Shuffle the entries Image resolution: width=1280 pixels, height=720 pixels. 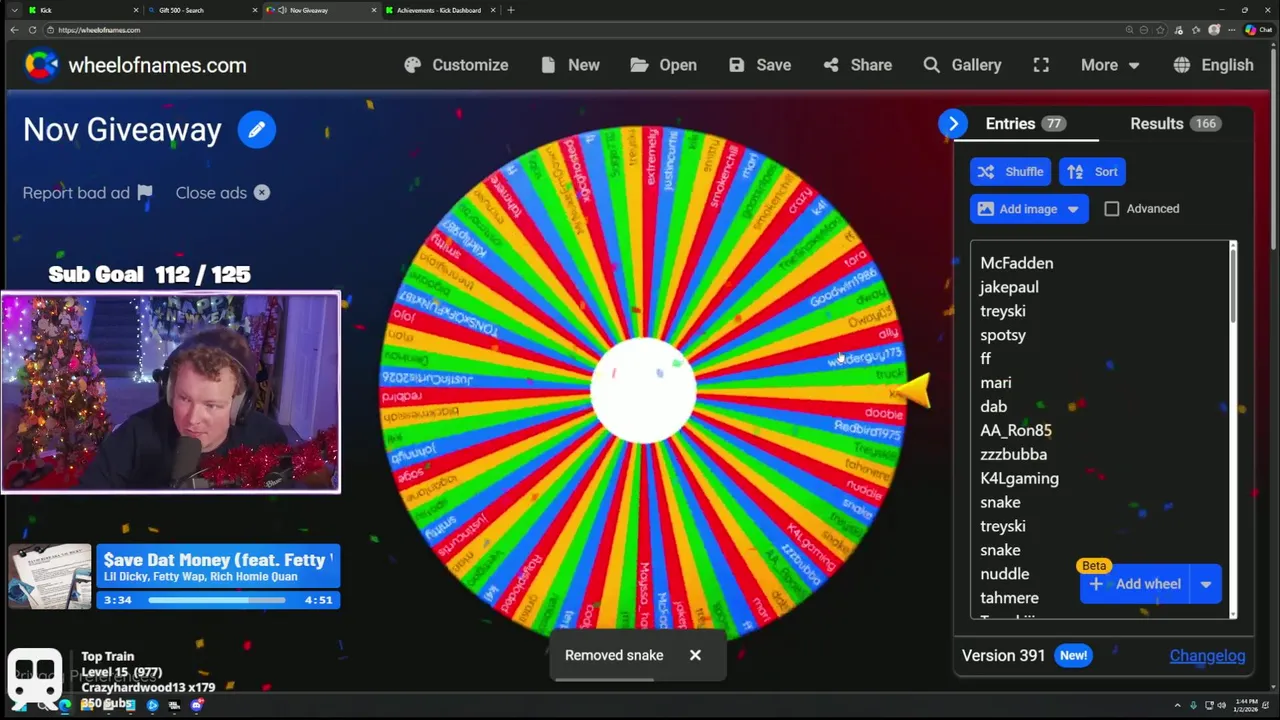pyautogui.click(x=1010, y=172)
